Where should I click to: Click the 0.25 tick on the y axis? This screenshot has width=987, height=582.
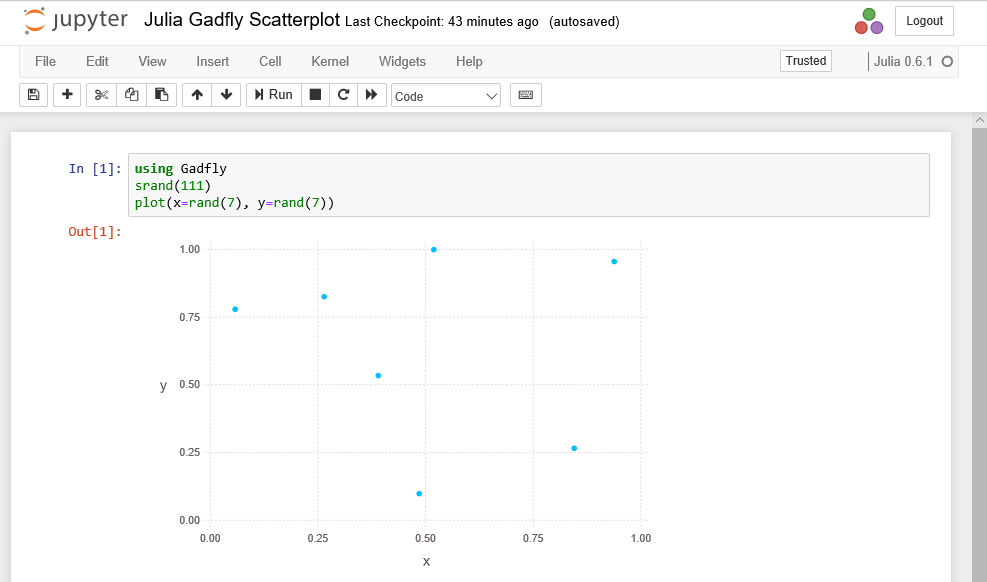tap(189, 452)
